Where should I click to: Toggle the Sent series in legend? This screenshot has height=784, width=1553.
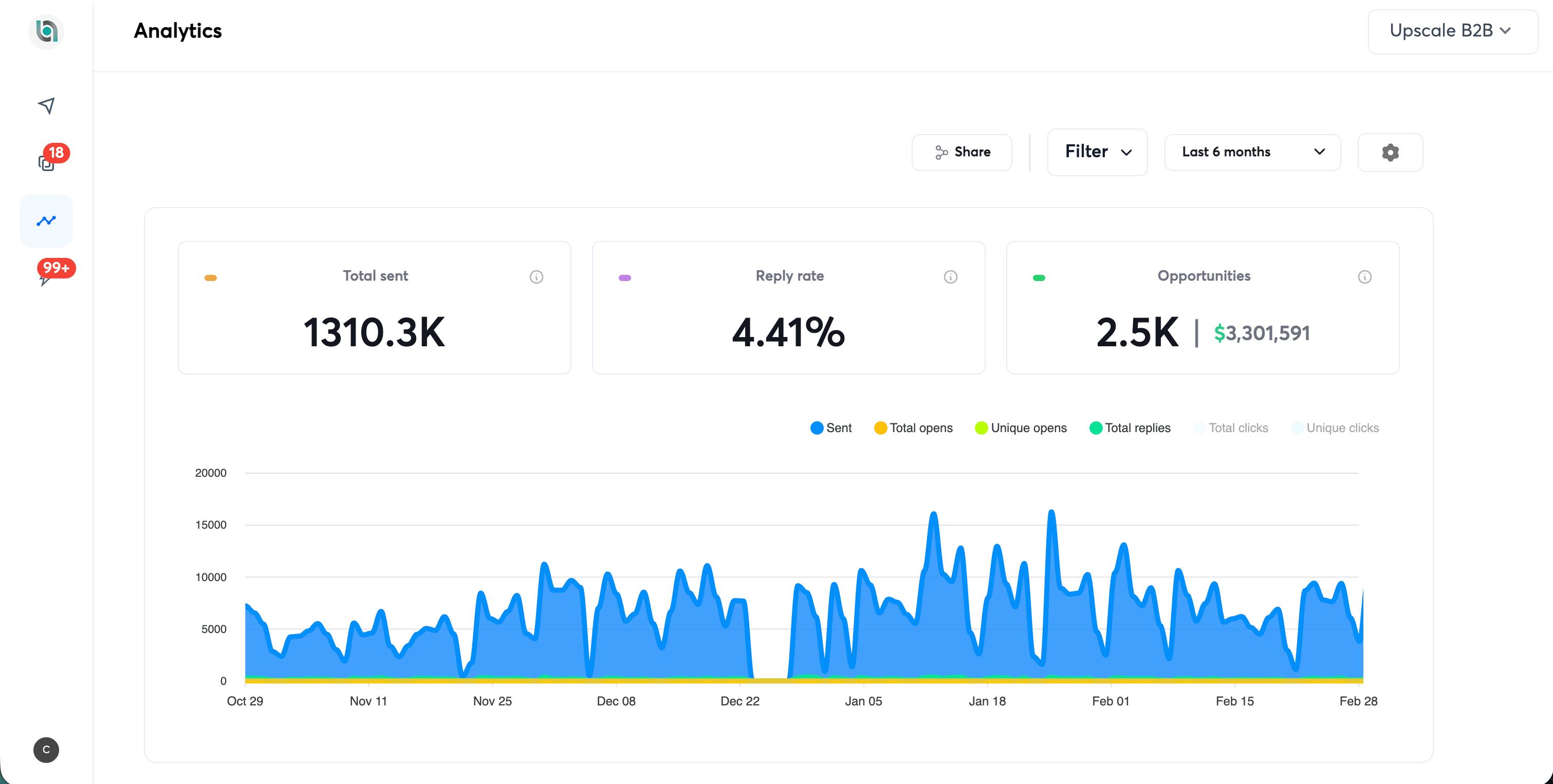831,428
